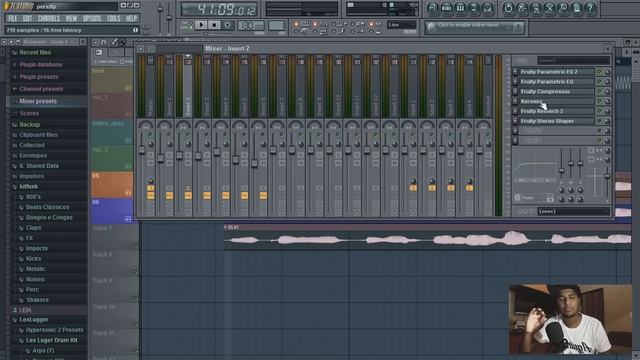640x360 pixels.
Task: Click the Recent files browser icon
Action: point(15,53)
